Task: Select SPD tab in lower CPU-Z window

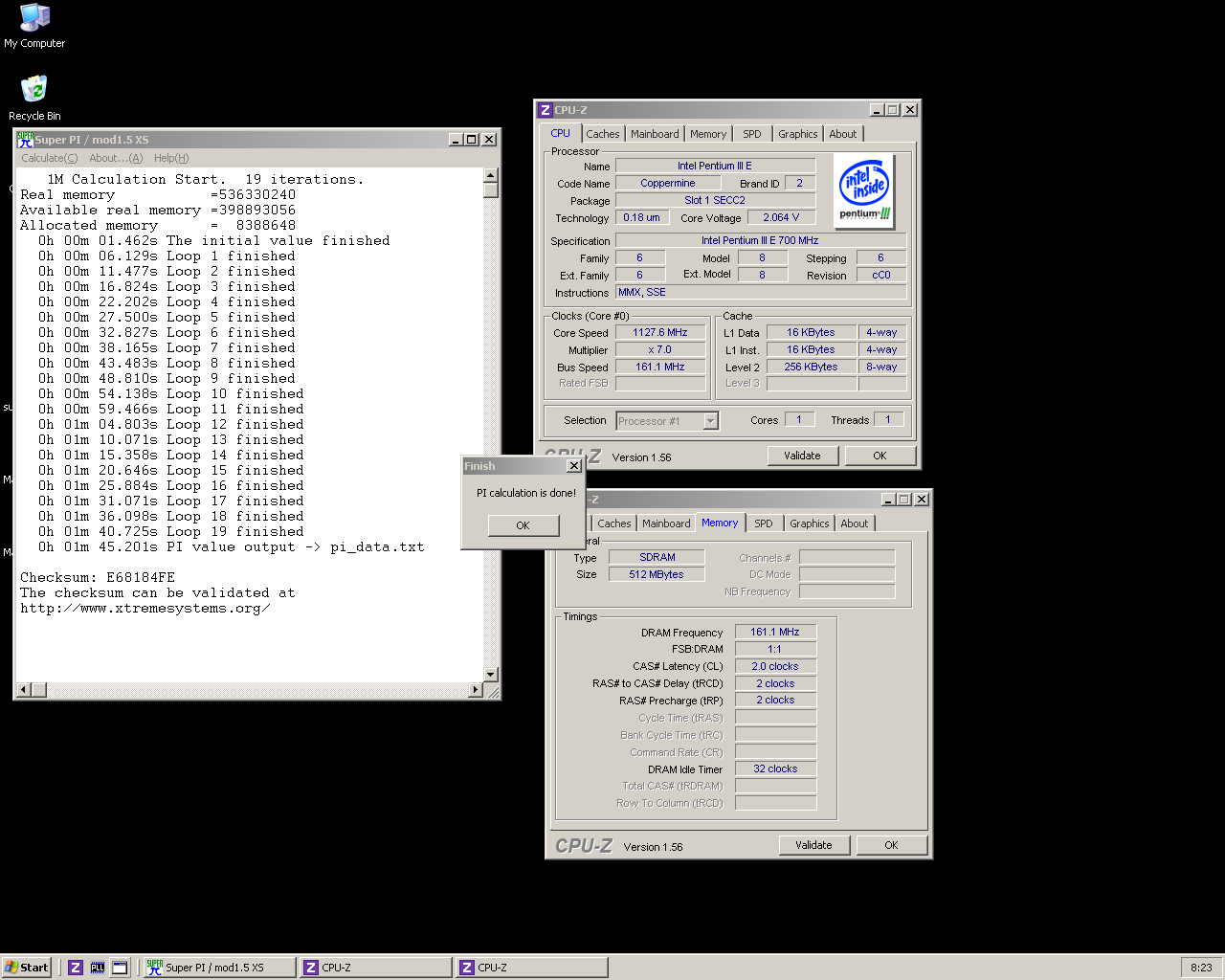Action: 764,523
